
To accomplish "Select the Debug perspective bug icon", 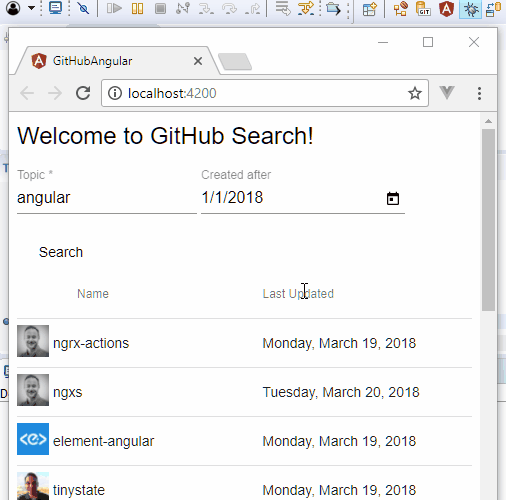I will tap(470, 9).
